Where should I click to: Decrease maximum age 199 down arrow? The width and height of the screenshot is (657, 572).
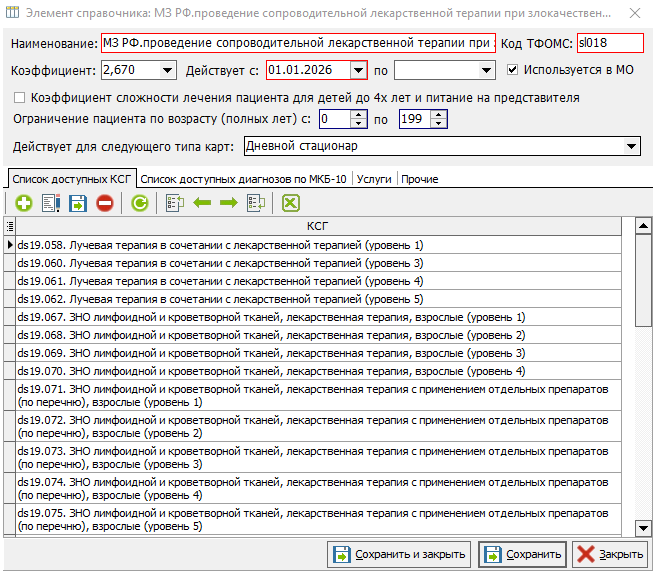click(438, 124)
